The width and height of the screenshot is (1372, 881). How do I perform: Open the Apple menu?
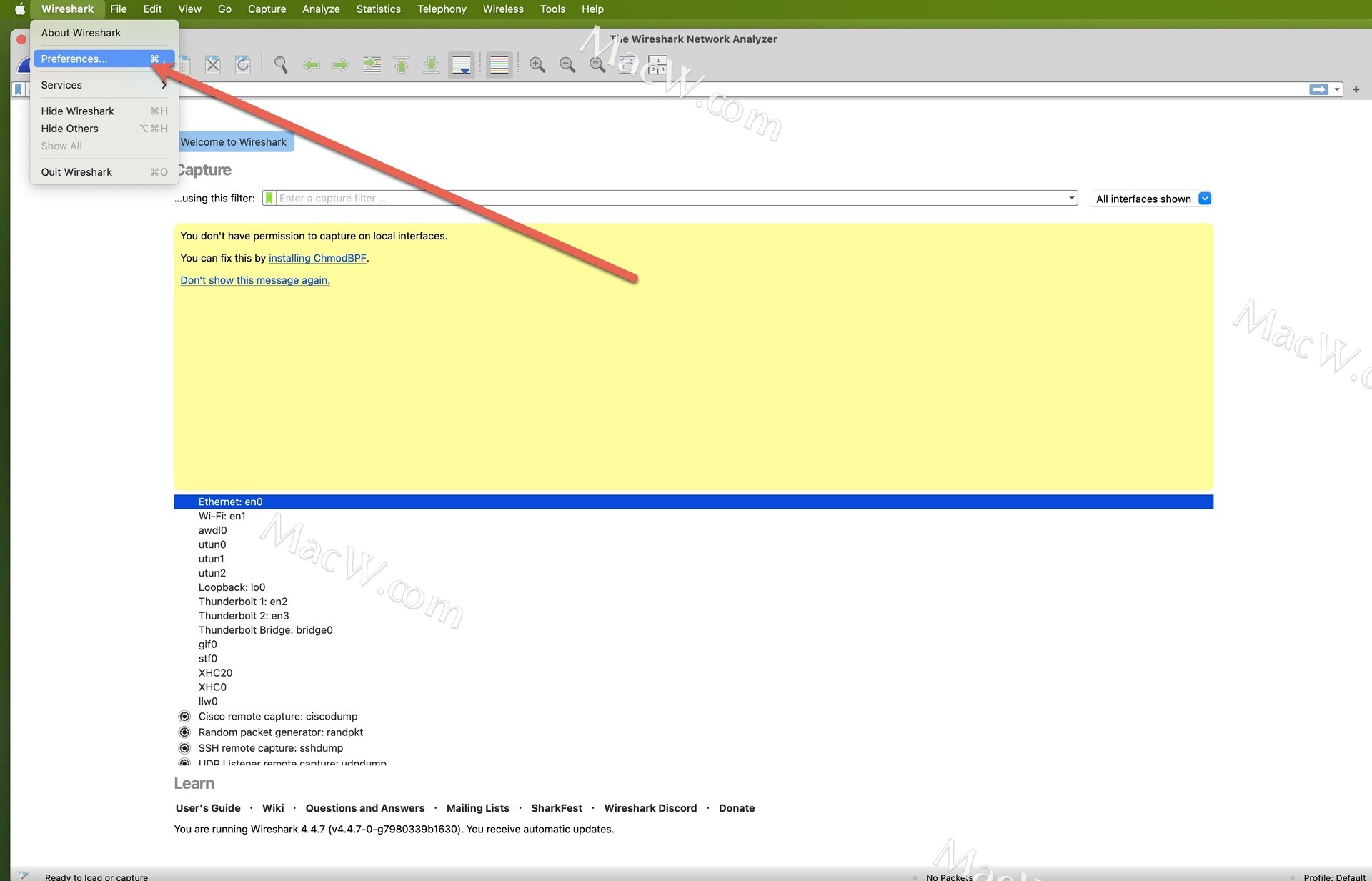(20, 9)
